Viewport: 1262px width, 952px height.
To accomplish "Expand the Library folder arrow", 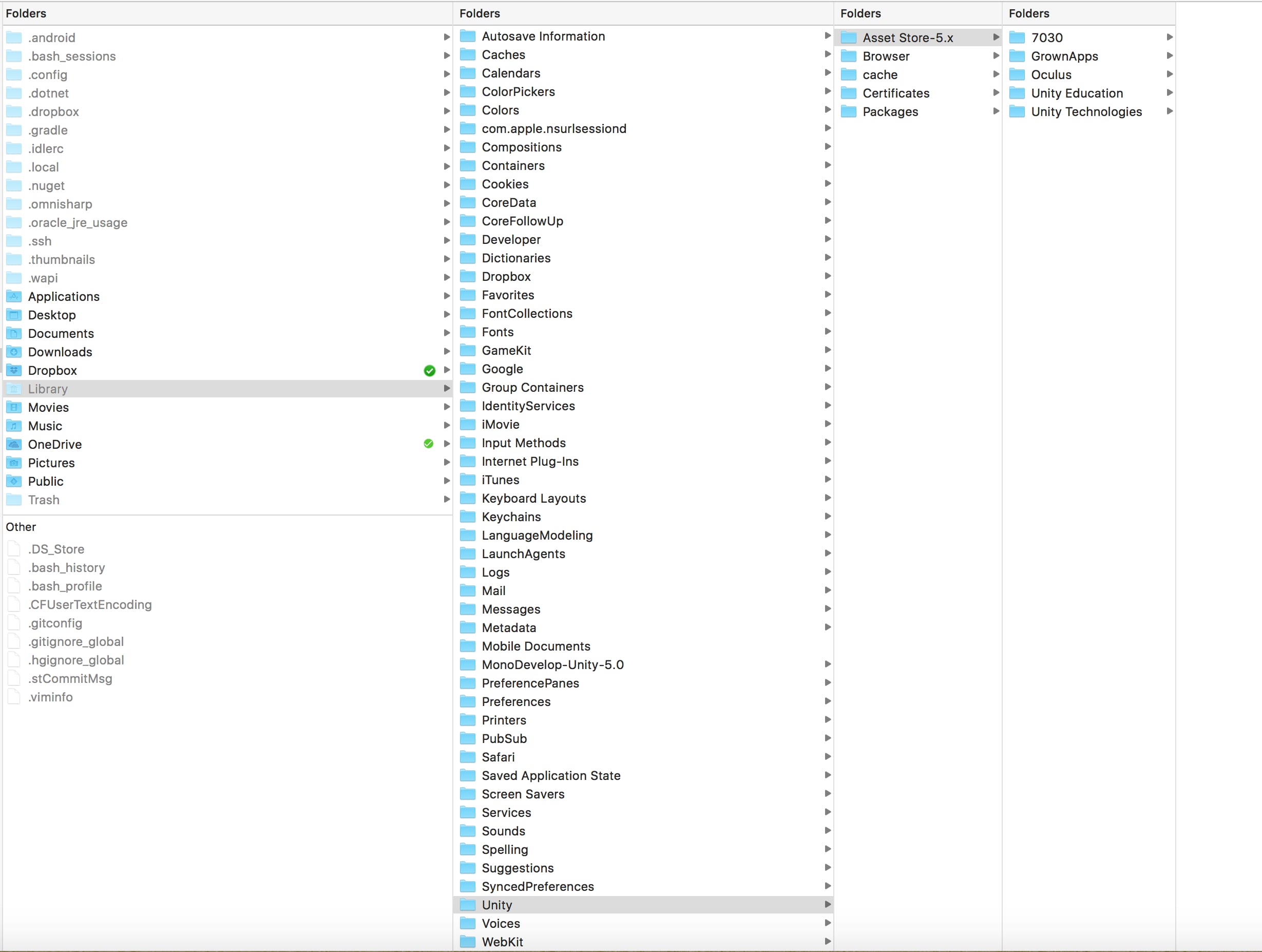I will click(x=447, y=389).
